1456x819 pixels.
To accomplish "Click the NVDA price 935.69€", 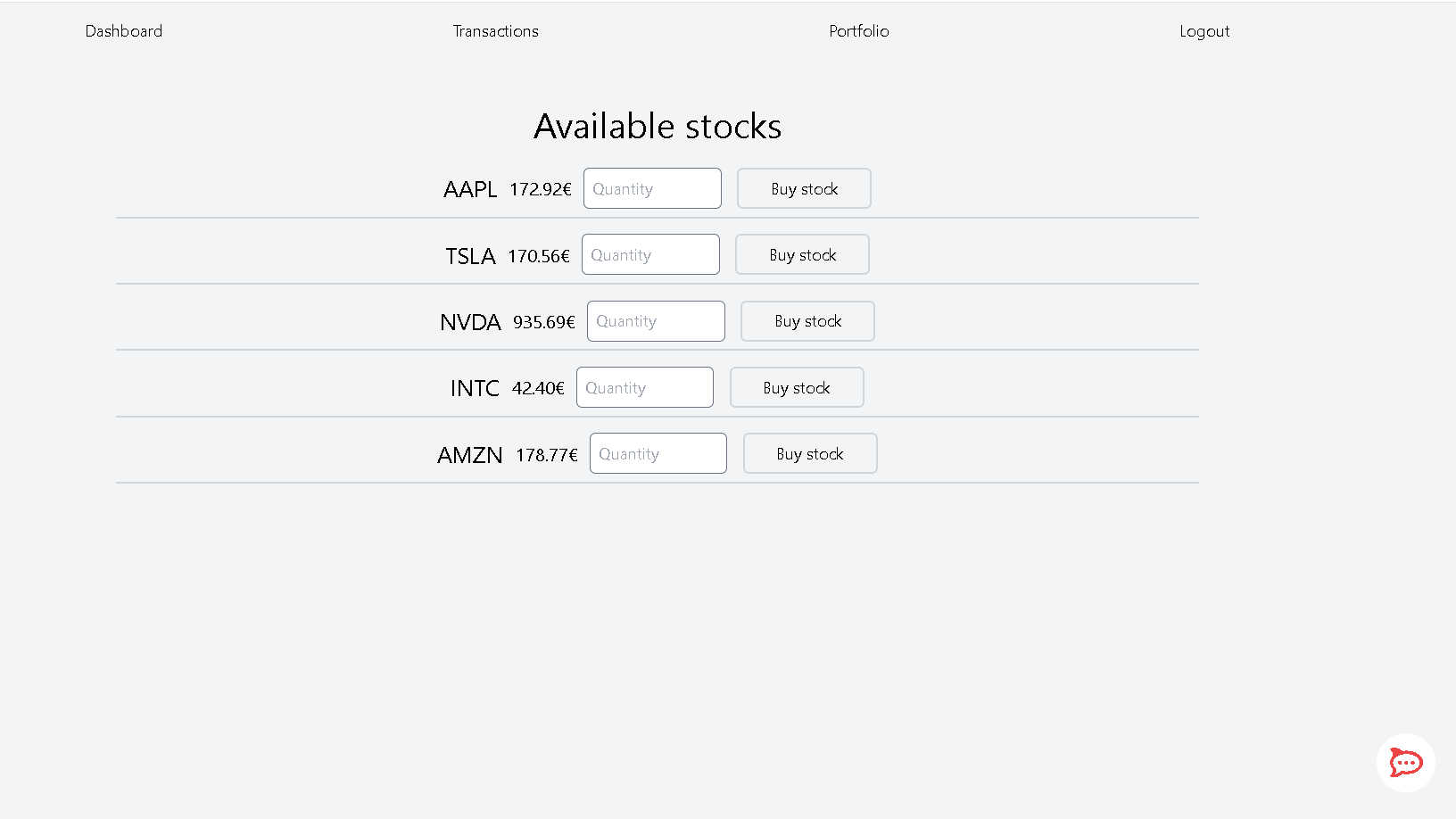I will (543, 322).
